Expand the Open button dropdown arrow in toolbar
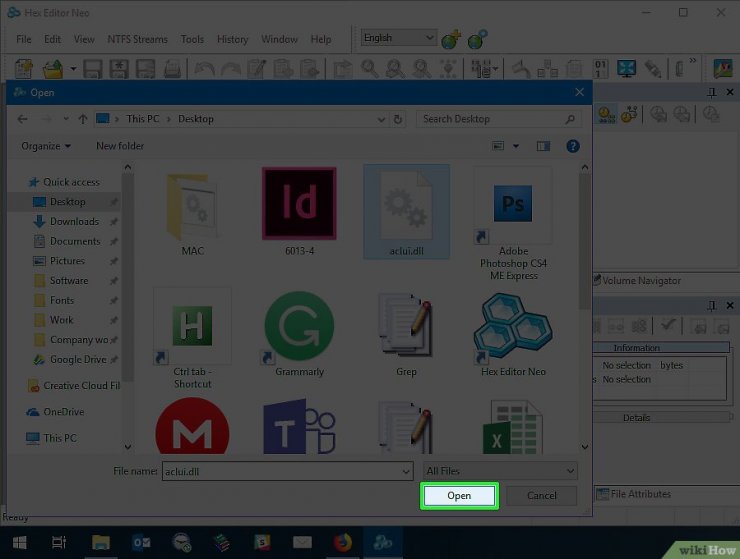The width and height of the screenshot is (740, 559). (x=73, y=69)
